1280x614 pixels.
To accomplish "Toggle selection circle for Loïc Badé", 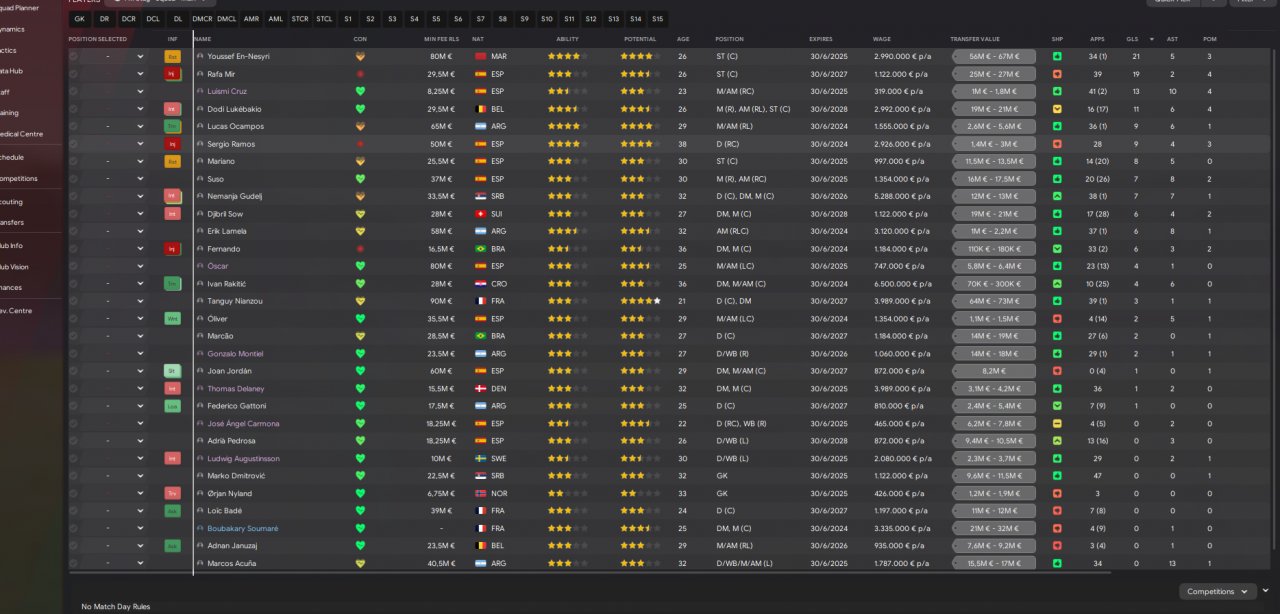I will pyautogui.click(x=73, y=511).
